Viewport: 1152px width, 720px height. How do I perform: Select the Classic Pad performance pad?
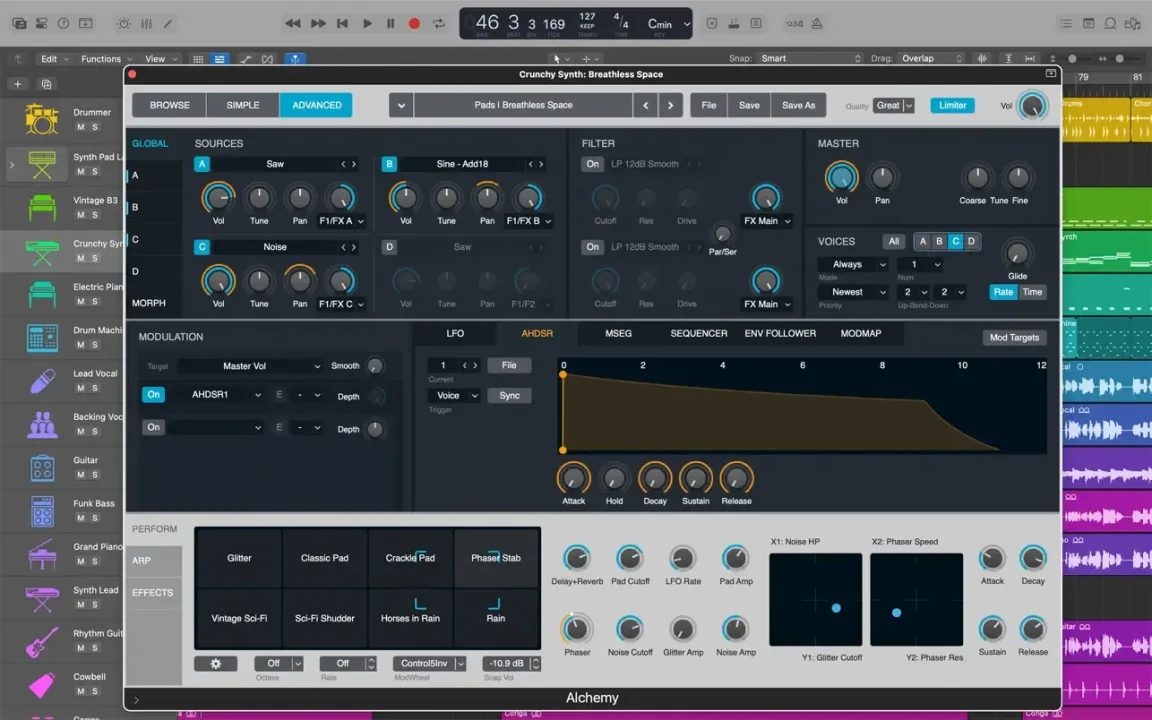(325, 558)
